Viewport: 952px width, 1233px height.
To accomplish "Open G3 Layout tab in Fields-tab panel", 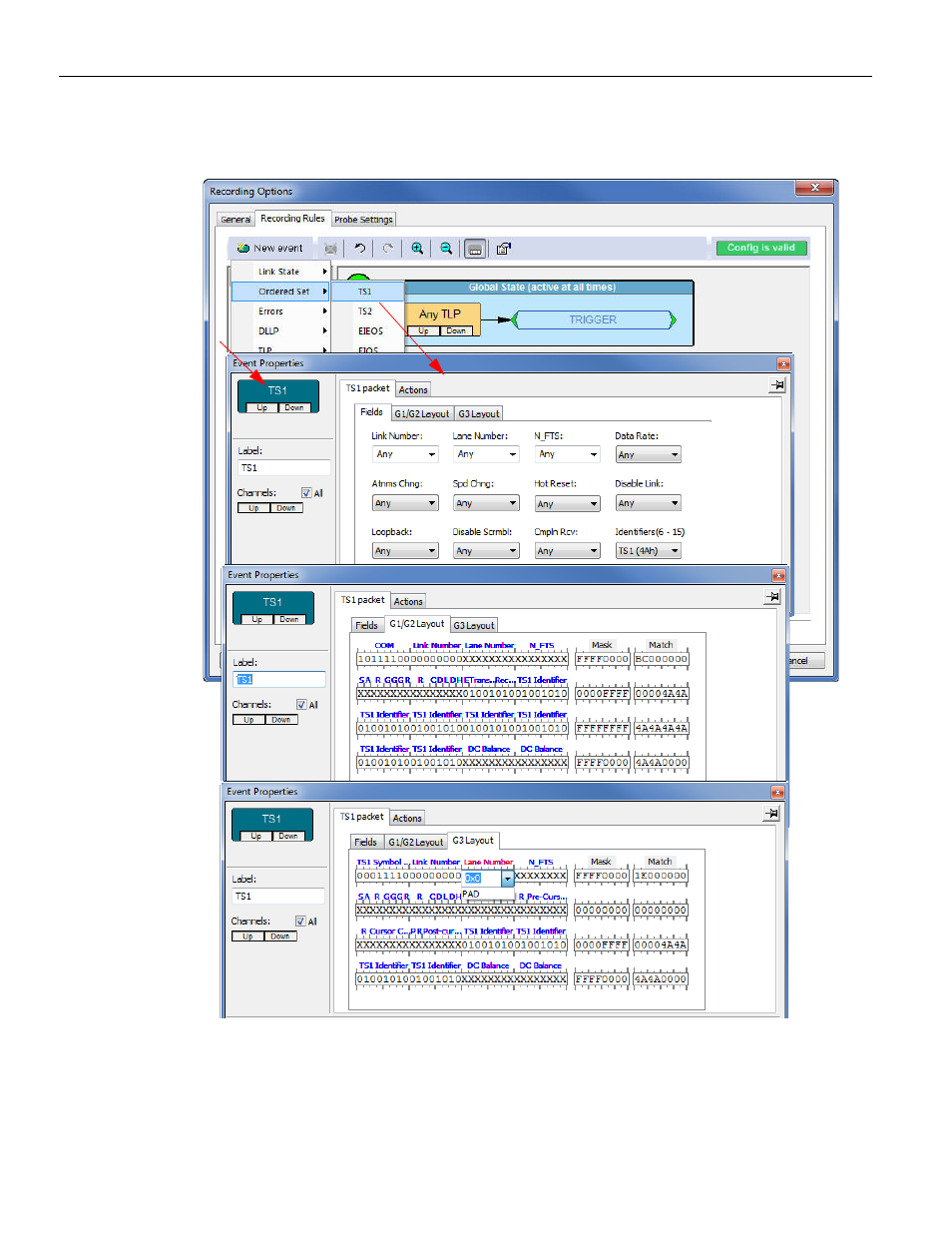I will coord(479,414).
